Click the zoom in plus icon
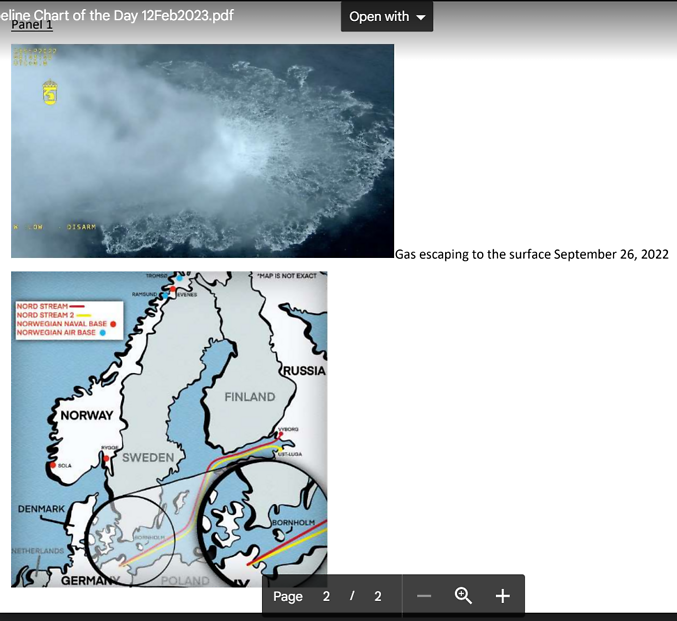This screenshot has height=621, width=677. pos(502,596)
